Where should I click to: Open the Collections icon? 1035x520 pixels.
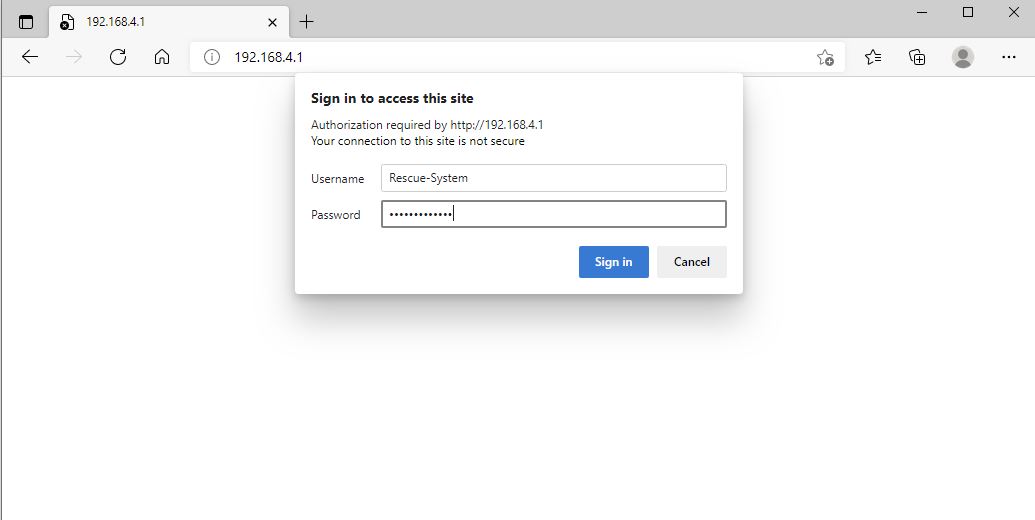click(x=917, y=57)
